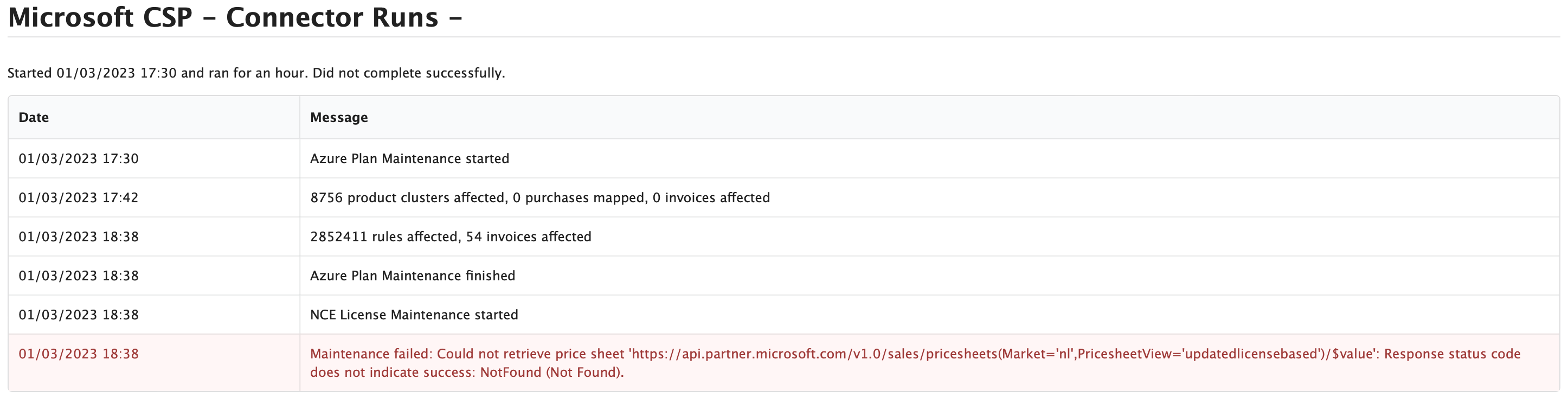Image resolution: width=1568 pixels, height=398 pixels.
Task: Click the "Started 01/03/2023 17:30" summary text
Action: pos(91,73)
